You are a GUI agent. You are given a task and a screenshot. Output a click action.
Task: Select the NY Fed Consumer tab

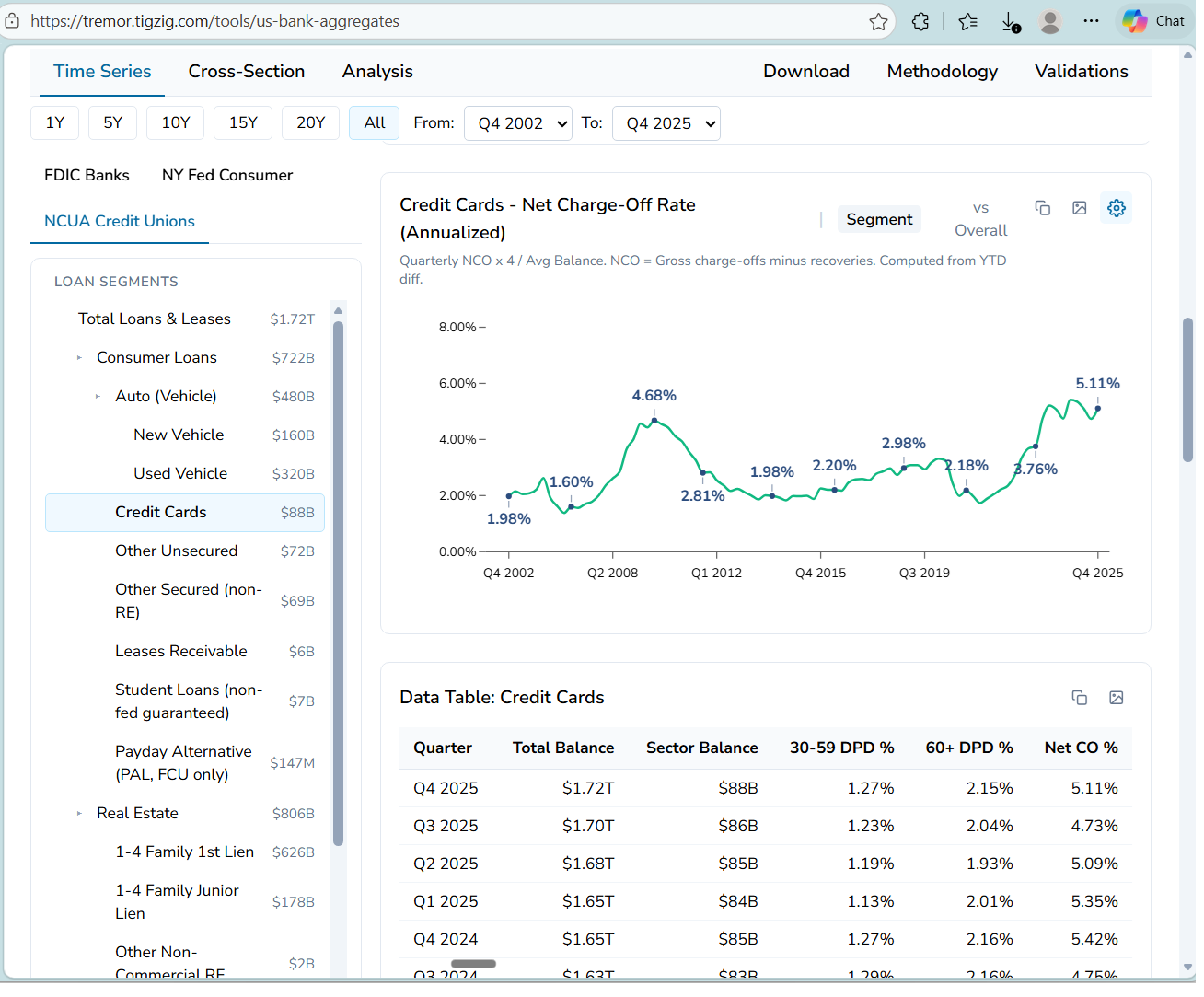pyautogui.click(x=227, y=175)
